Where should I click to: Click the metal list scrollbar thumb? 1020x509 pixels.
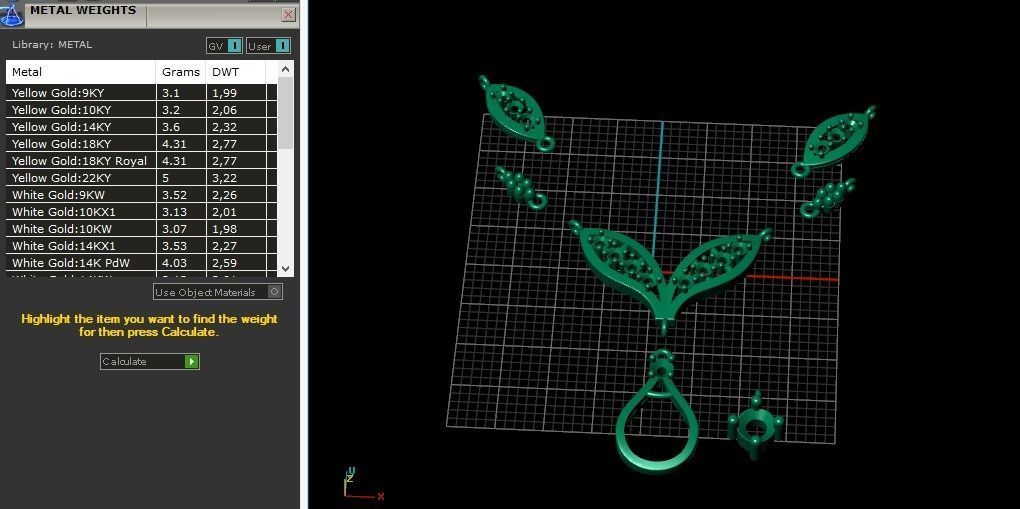(x=286, y=112)
